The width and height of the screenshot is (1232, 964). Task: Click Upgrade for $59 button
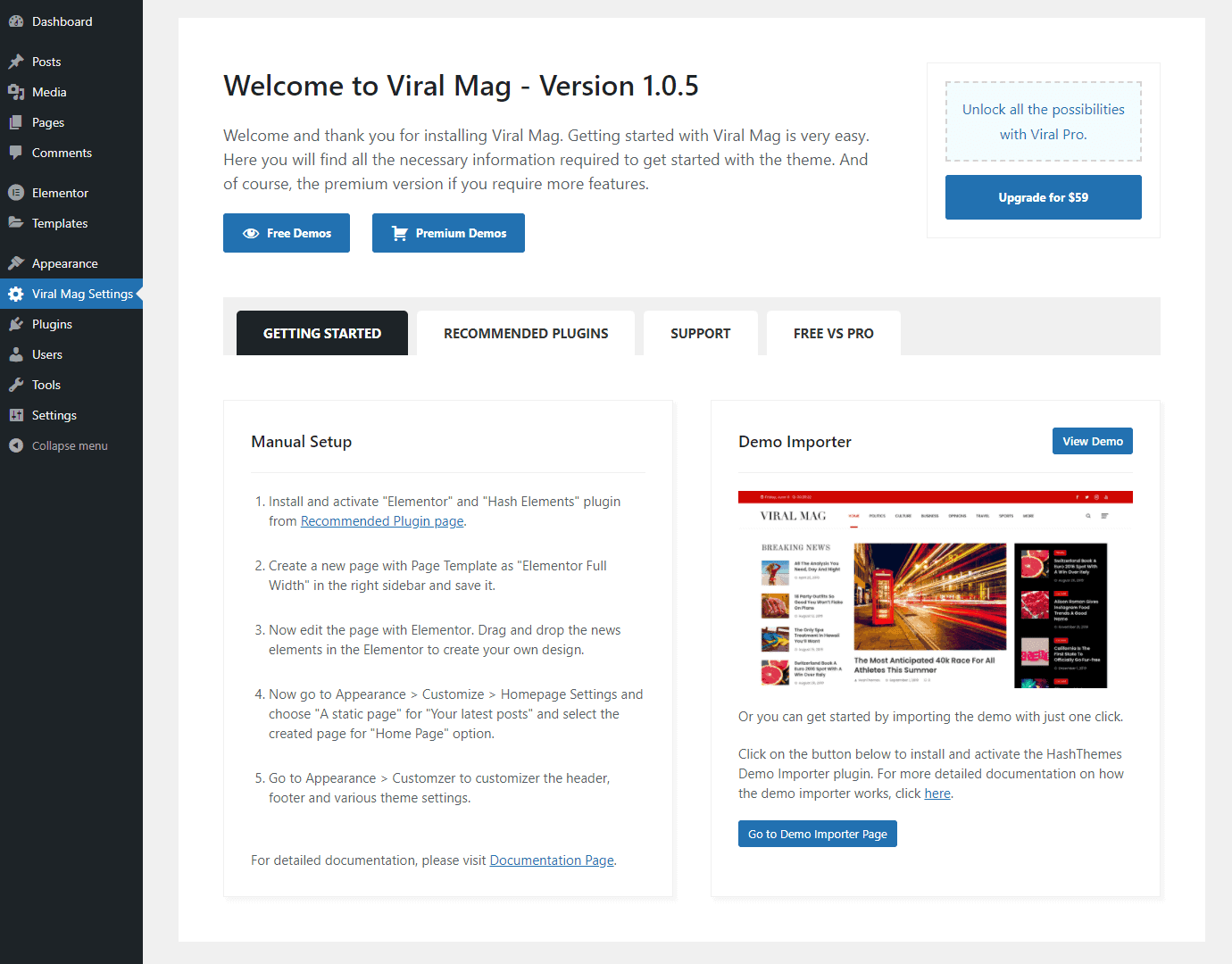tap(1044, 197)
